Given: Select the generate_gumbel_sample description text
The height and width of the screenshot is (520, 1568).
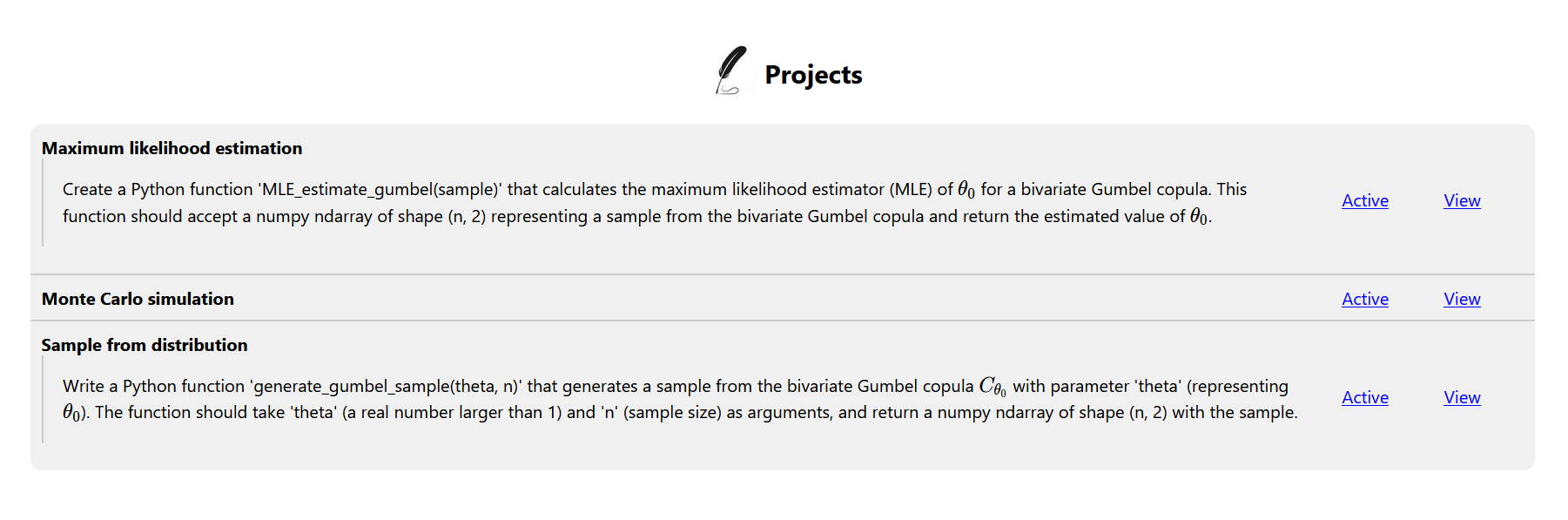Looking at the screenshot, I should (x=680, y=399).
